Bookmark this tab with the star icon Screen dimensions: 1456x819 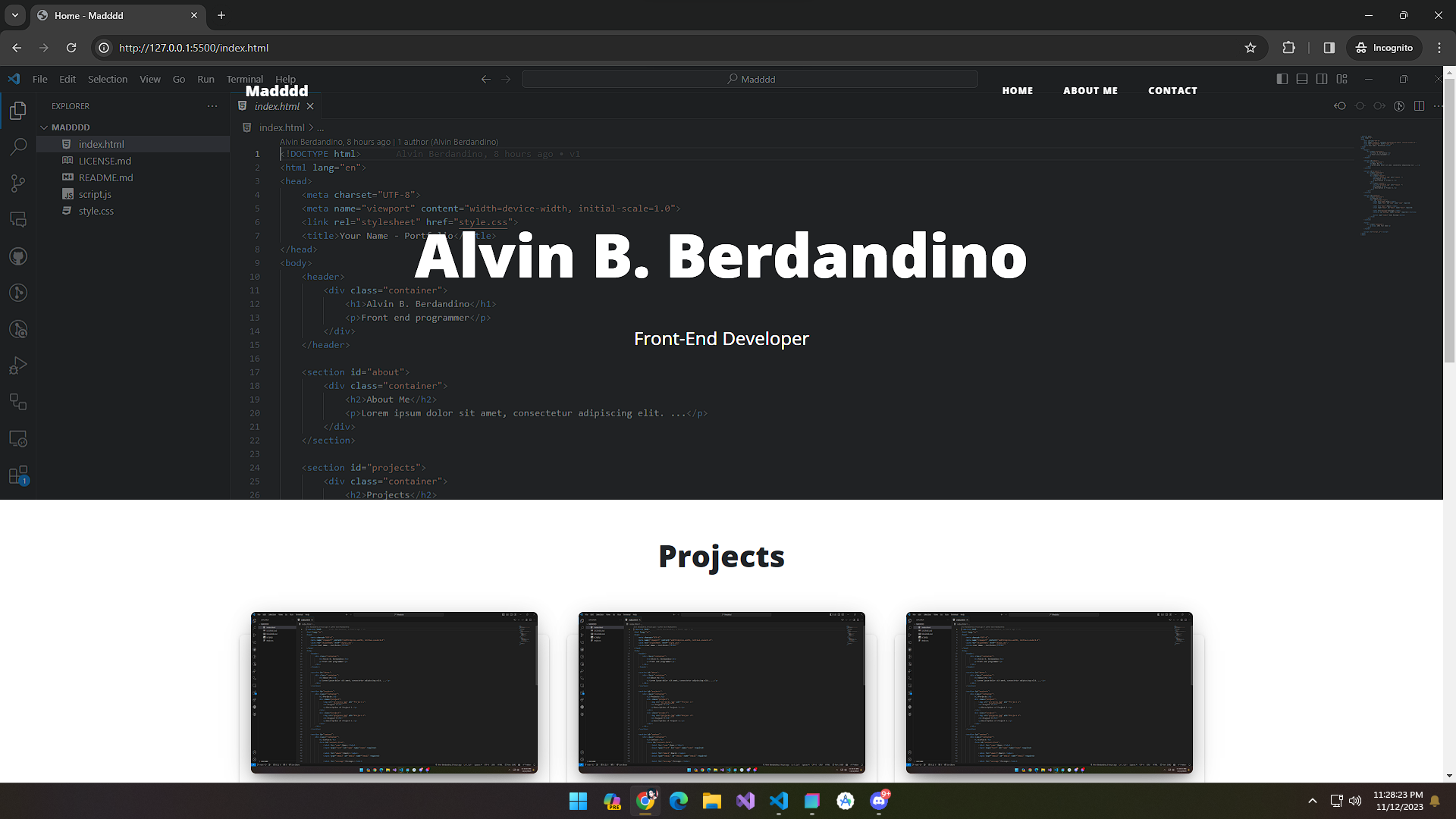(x=1250, y=48)
